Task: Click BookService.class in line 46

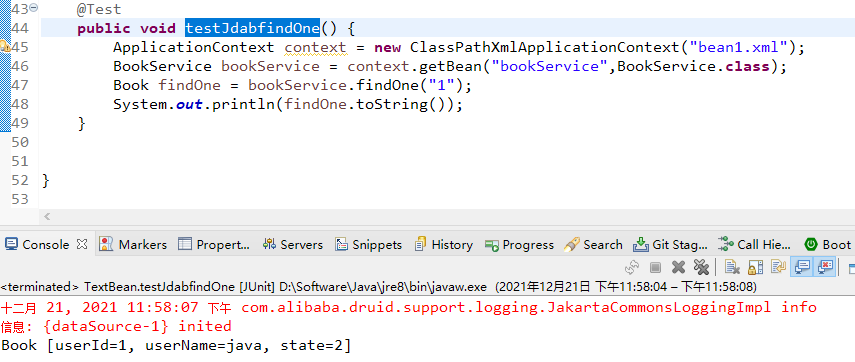Action: 693,67
